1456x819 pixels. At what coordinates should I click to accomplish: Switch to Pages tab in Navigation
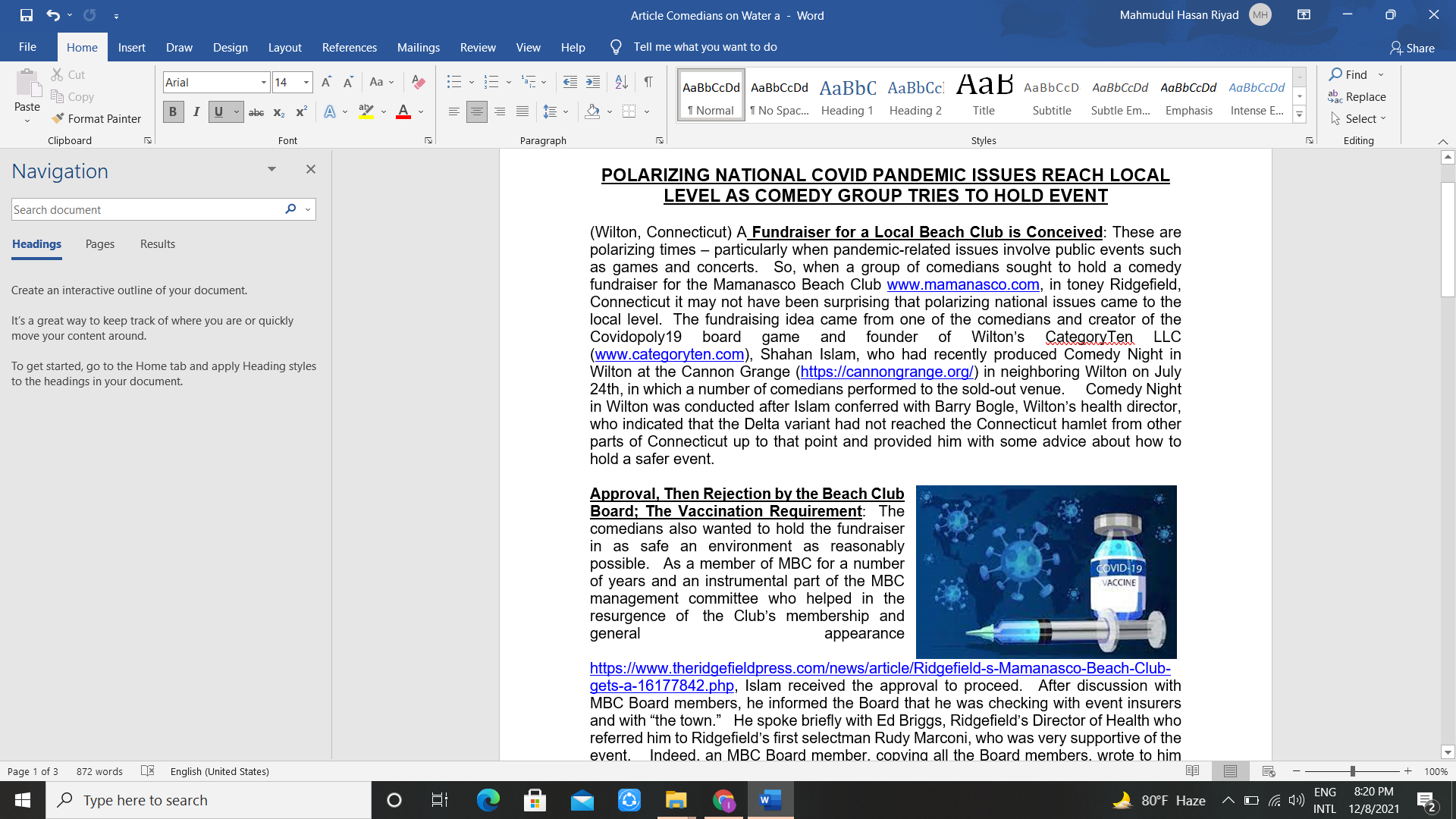click(x=100, y=244)
